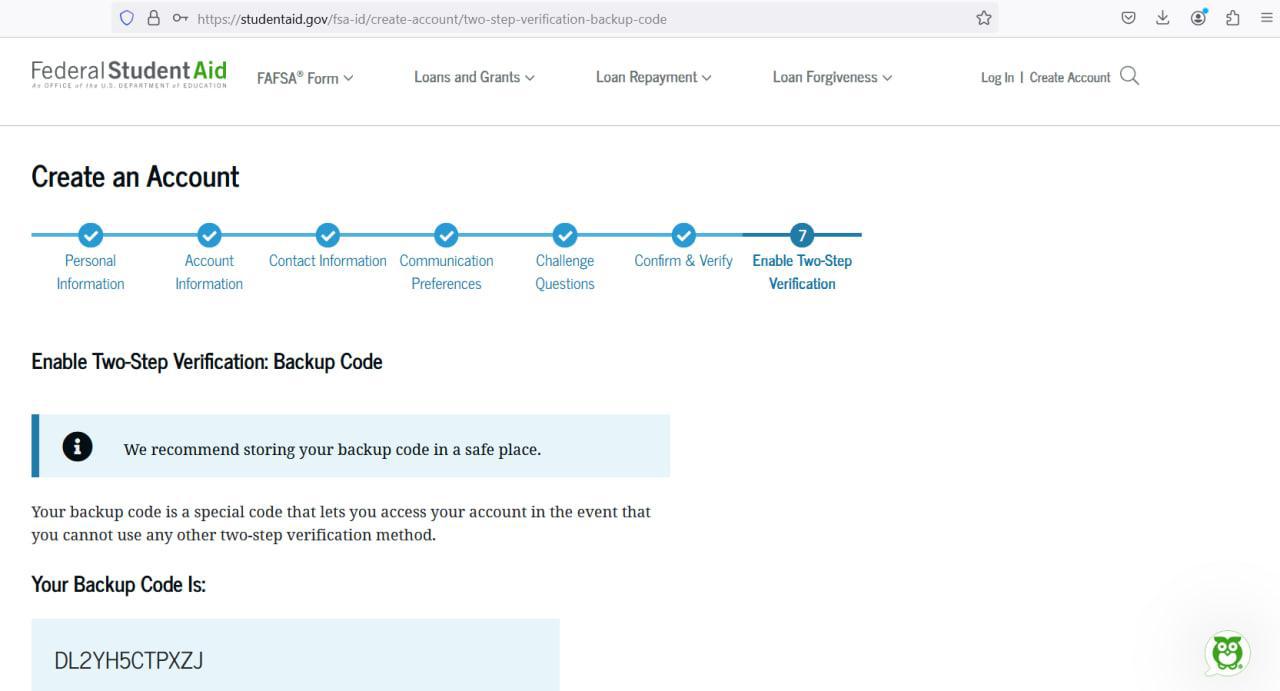Expand the FAFSA Form menu

click(305, 78)
